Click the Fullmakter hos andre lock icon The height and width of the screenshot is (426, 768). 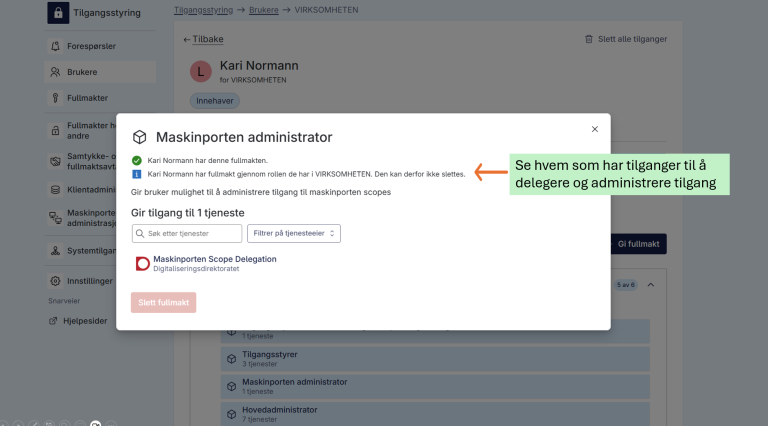55,131
